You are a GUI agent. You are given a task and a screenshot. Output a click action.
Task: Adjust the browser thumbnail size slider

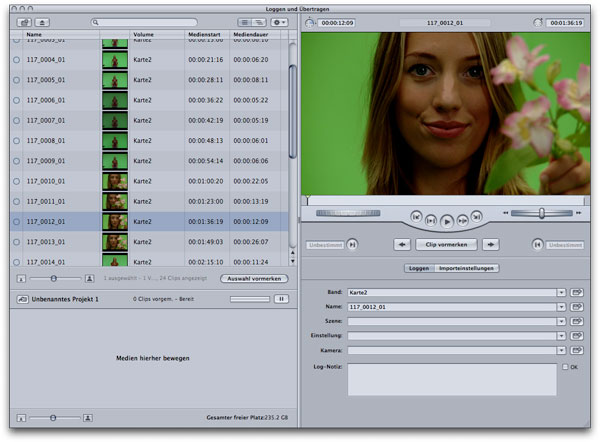tap(54, 279)
